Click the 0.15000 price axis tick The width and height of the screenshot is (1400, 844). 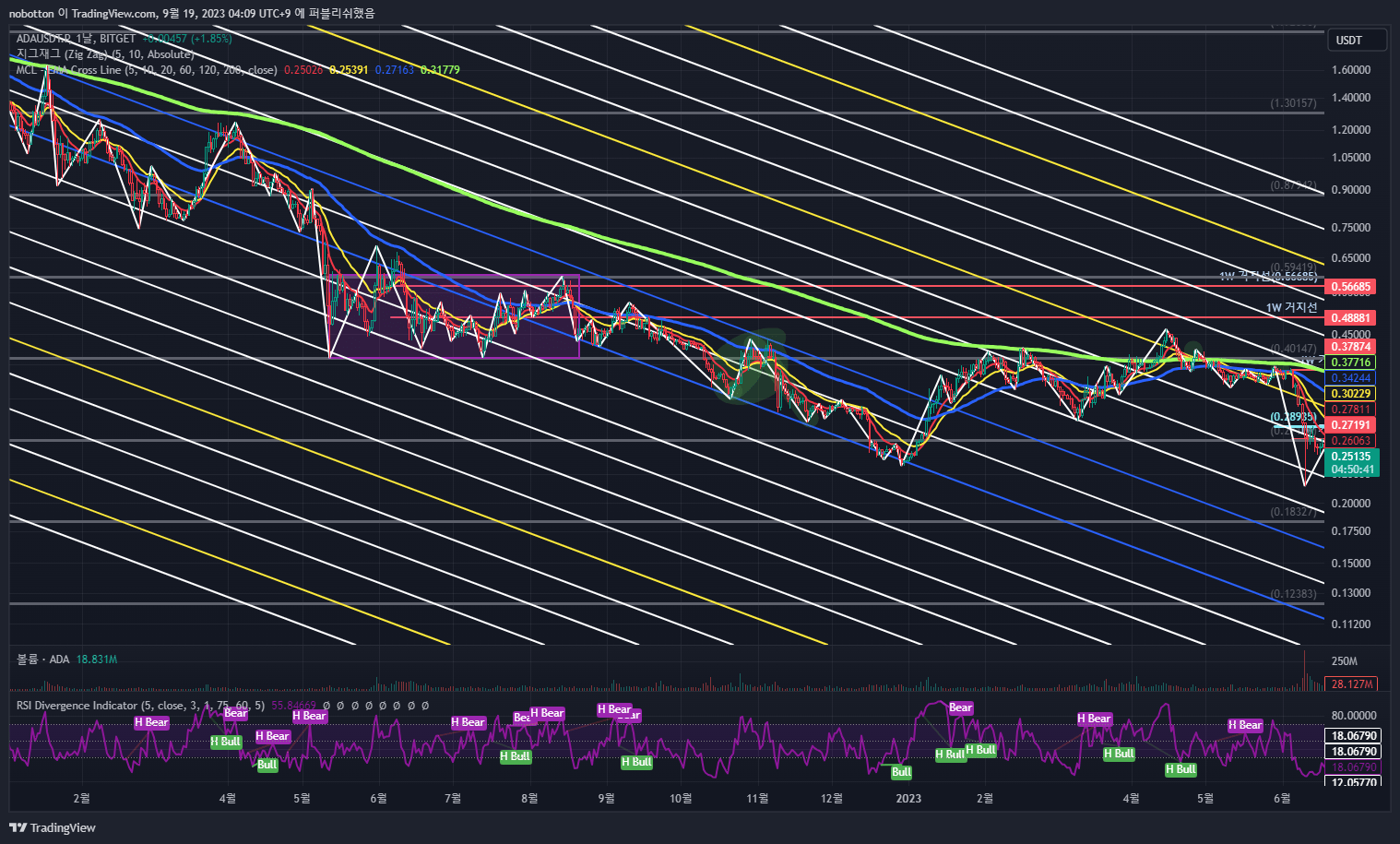click(x=1351, y=564)
